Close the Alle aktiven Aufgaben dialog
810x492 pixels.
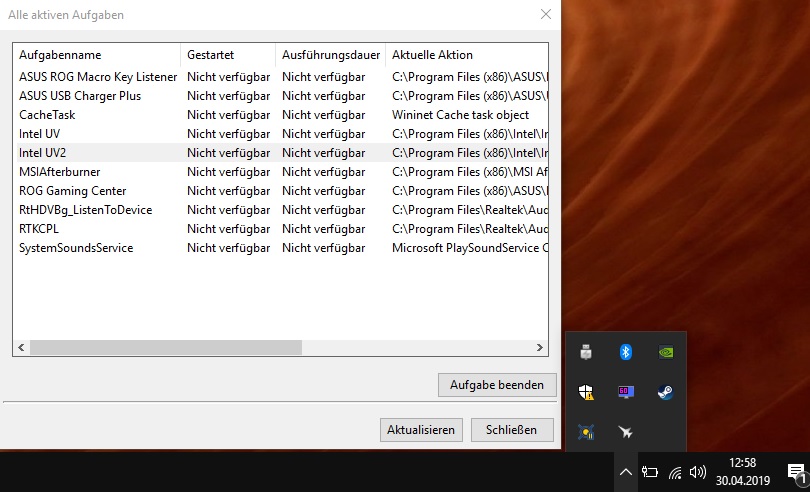[546, 14]
